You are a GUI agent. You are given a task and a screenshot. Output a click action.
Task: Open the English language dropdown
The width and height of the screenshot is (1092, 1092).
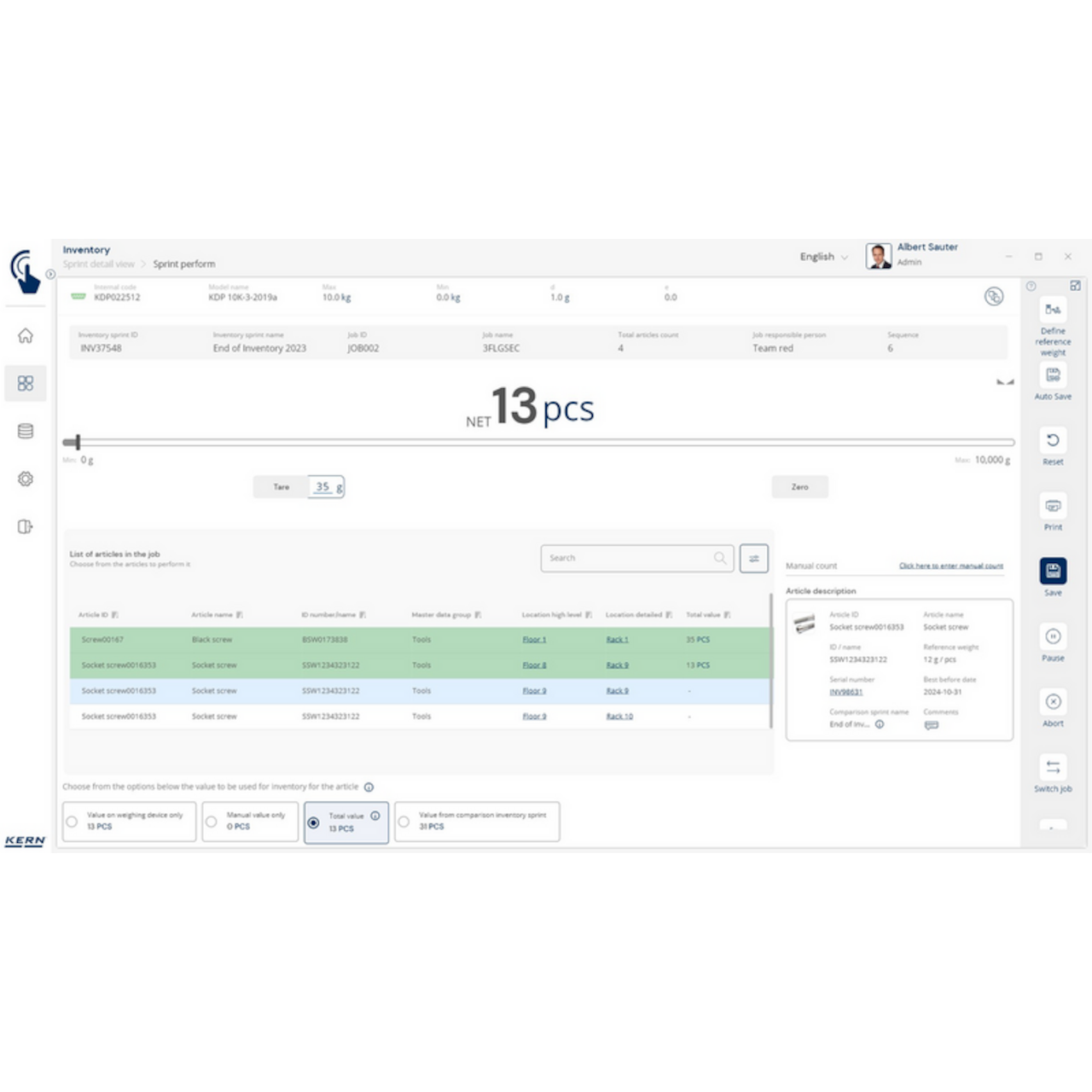point(822,256)
